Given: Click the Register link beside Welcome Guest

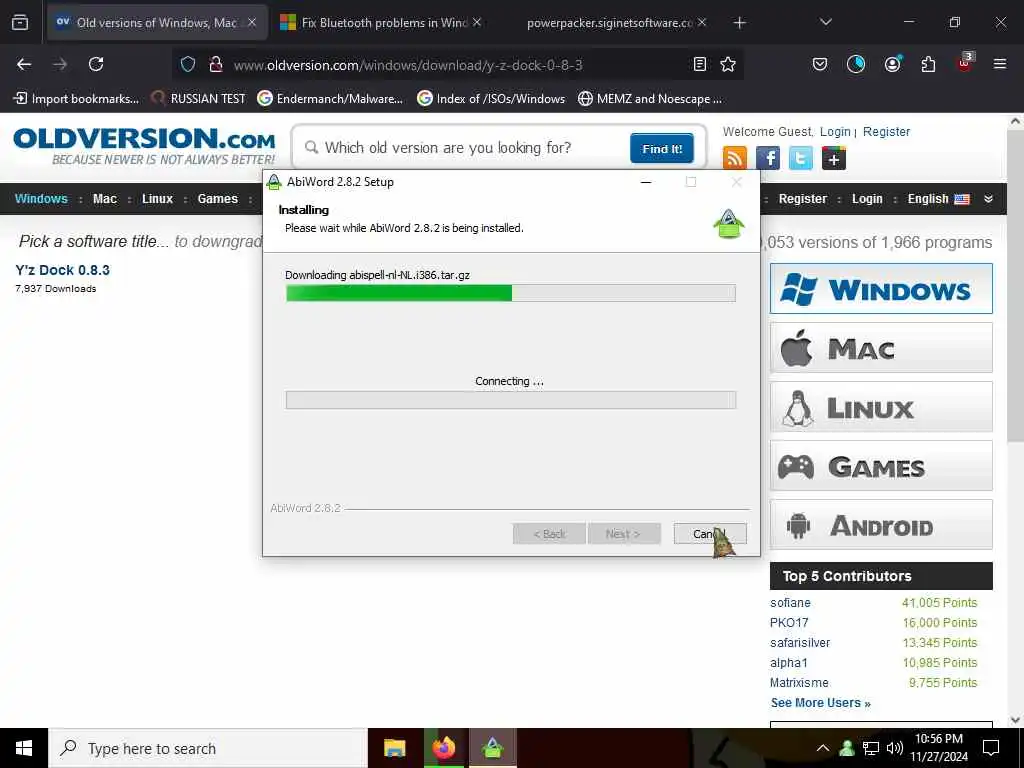Looking at the screenshot, I should coord(886,131).
